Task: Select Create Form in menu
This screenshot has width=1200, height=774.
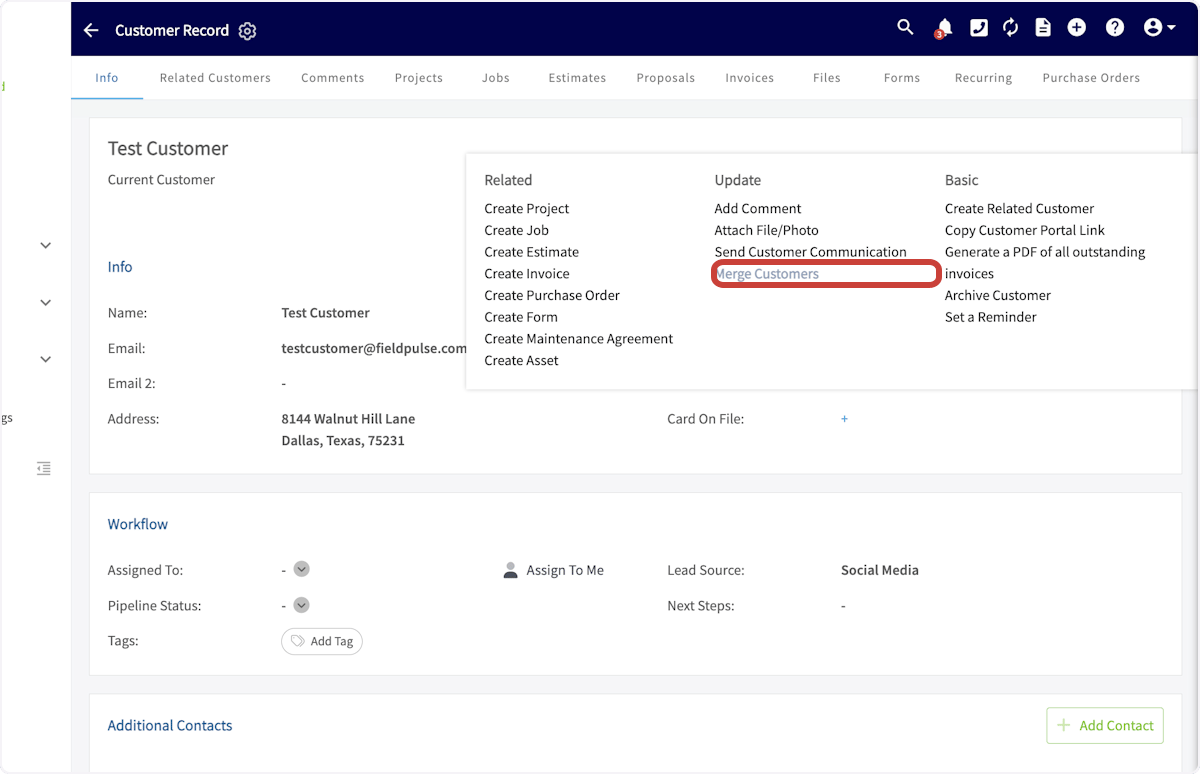Action: (521, 317)
